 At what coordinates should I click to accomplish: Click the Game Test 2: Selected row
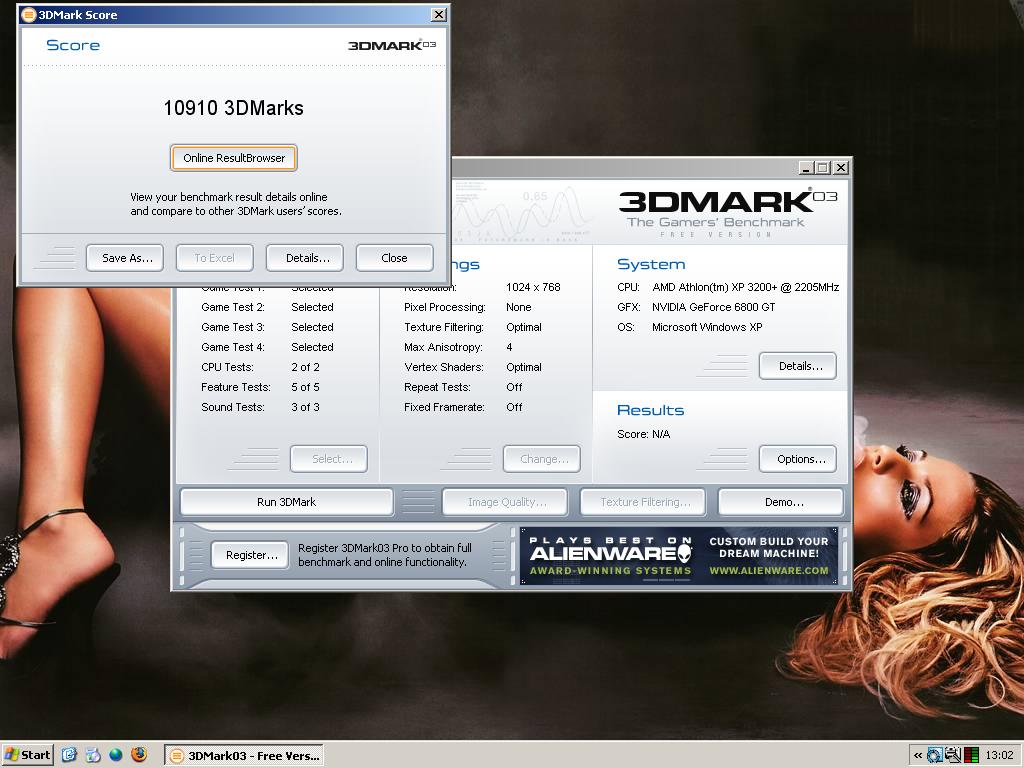point(267,307)
